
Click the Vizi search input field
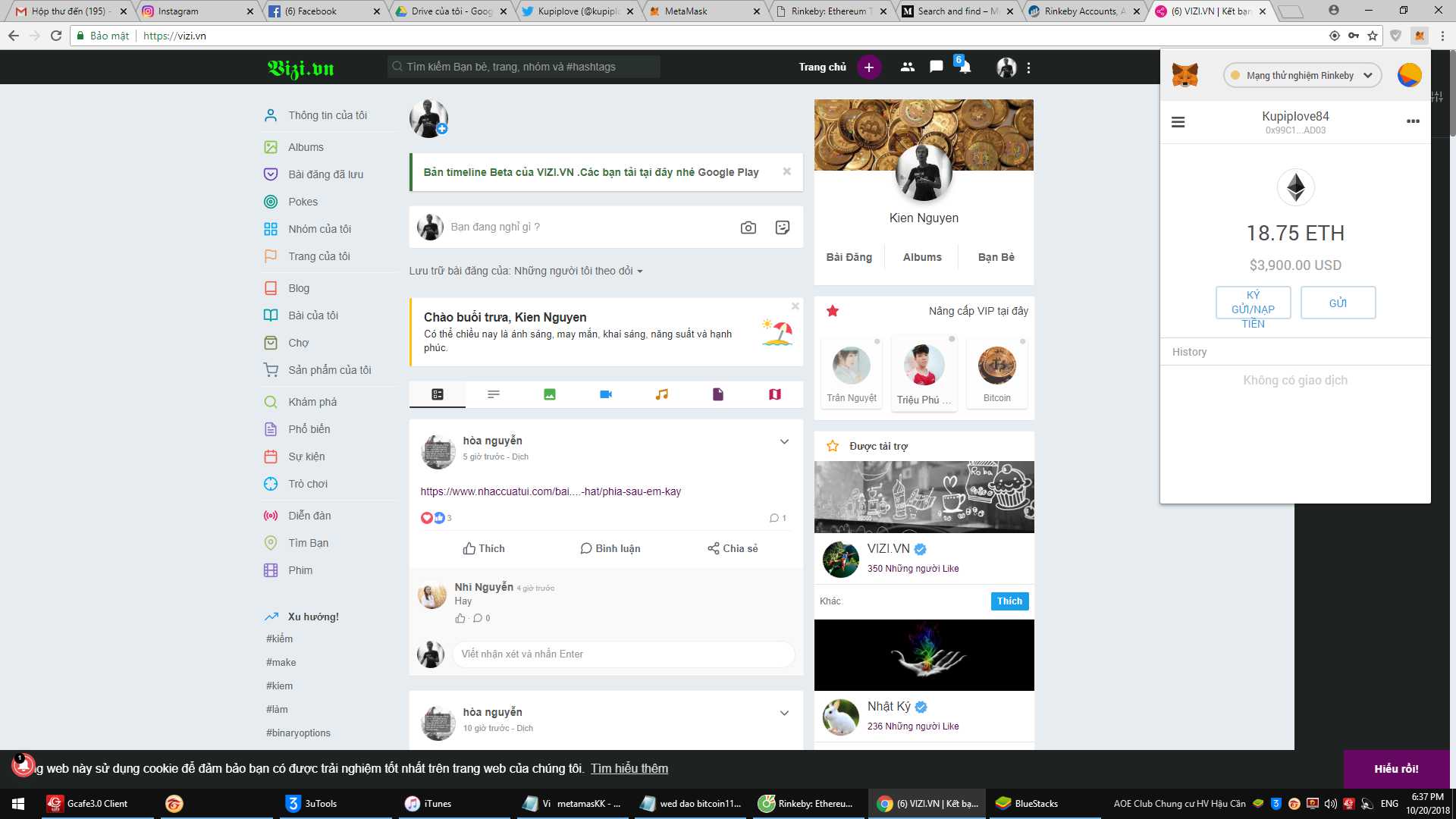[x=523, y=67]
